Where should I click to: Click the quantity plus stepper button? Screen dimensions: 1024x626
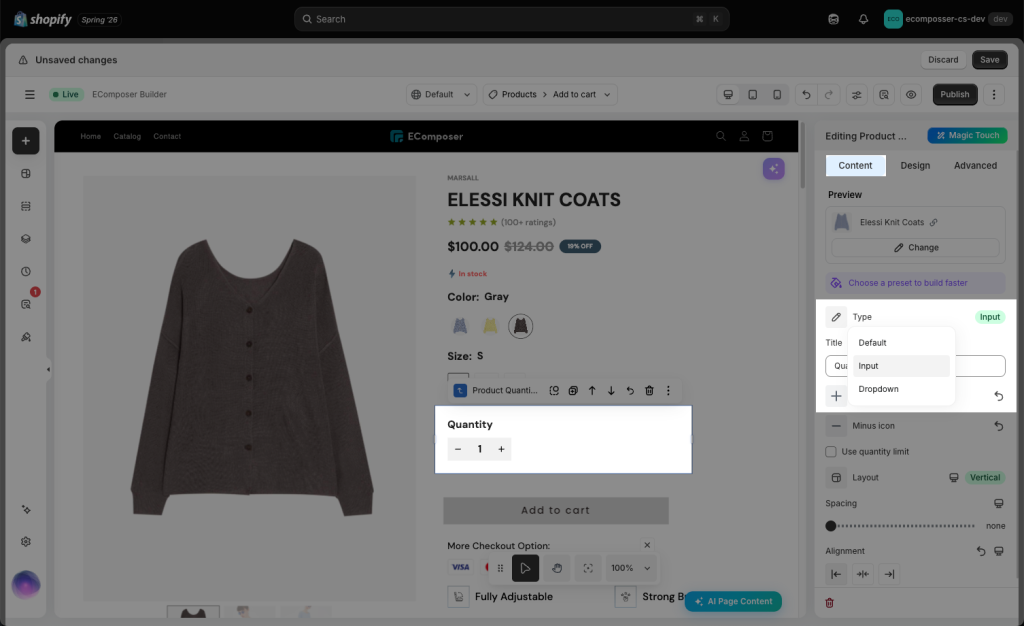[x=501, y=449]
